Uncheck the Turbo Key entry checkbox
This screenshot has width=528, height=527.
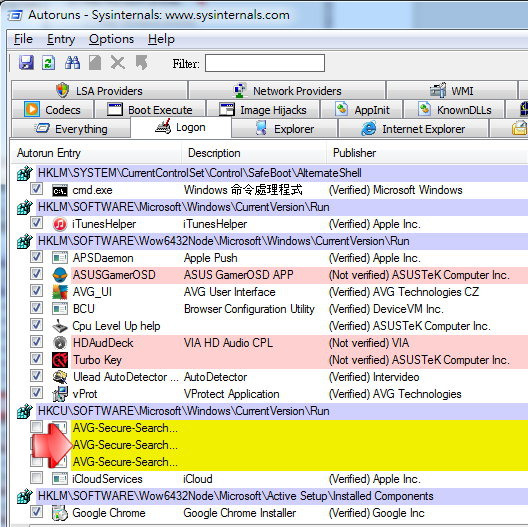click(x=36, y=358)
